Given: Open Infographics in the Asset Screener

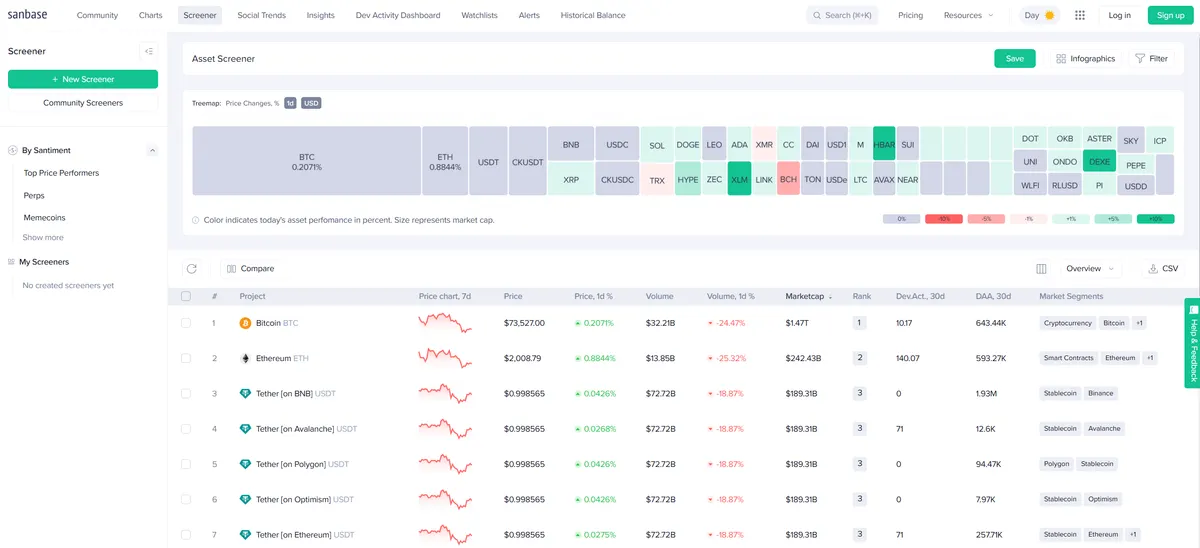Looking at the screenshot, I should pyautogui.click(x=1085, y=59).
